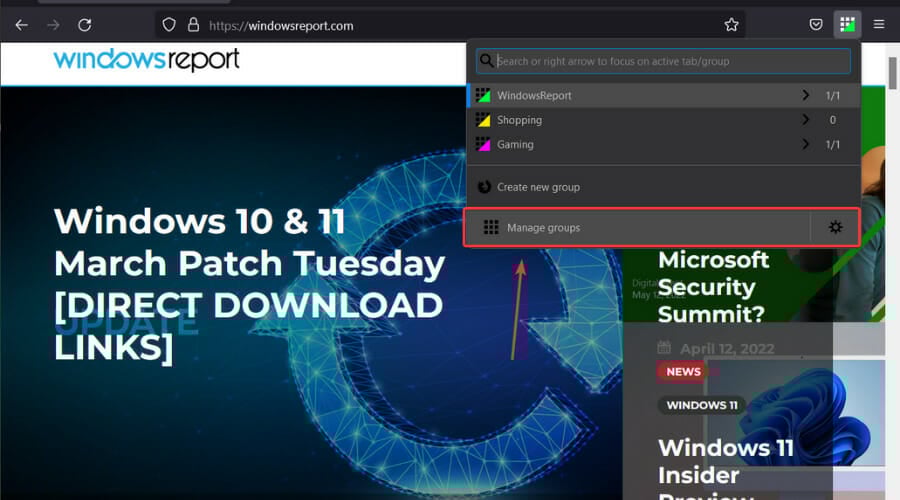
Task: Click the Gaming tab count 1/1
Action: 832,145
